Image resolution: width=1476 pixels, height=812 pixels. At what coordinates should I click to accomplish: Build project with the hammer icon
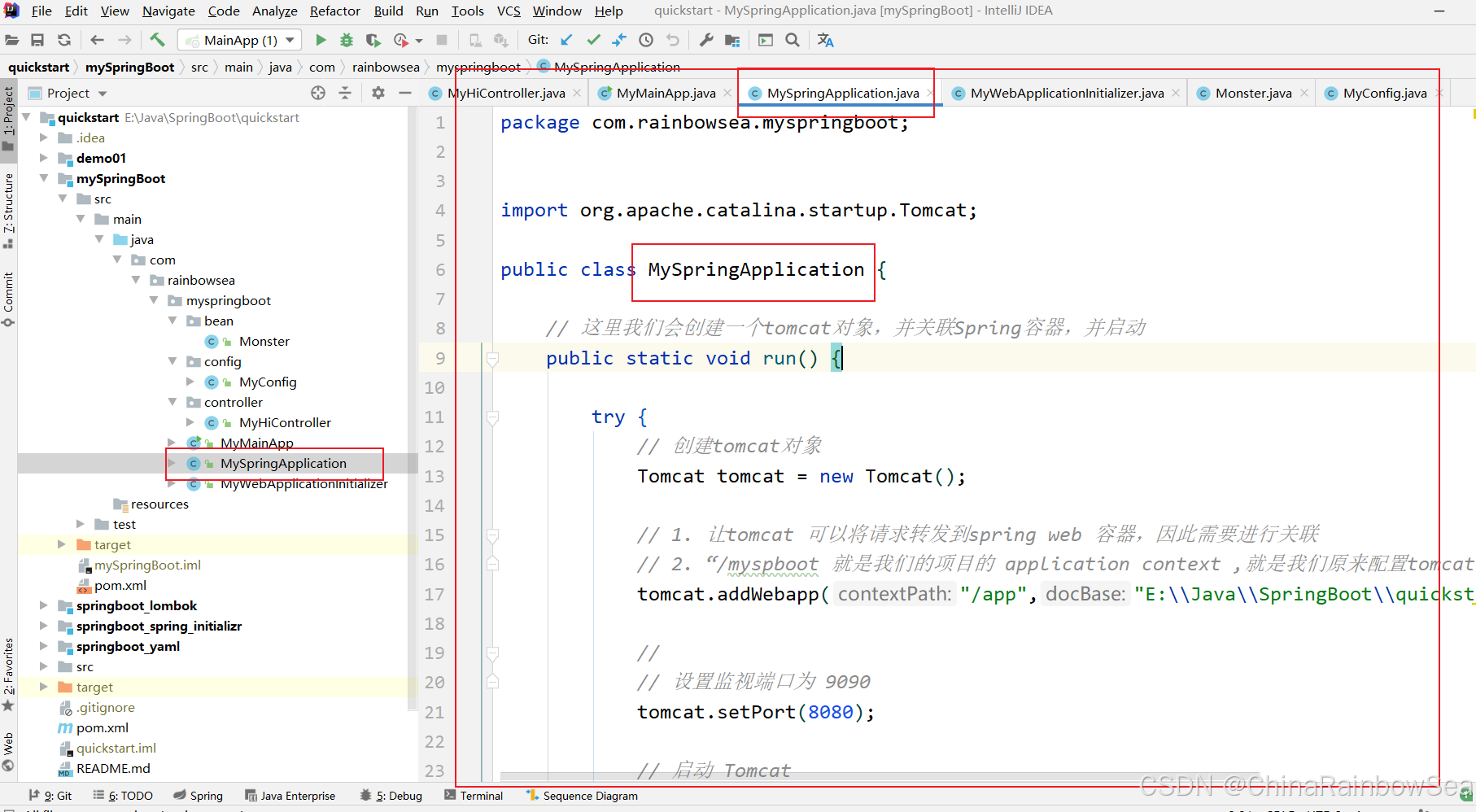pos(157,40)
